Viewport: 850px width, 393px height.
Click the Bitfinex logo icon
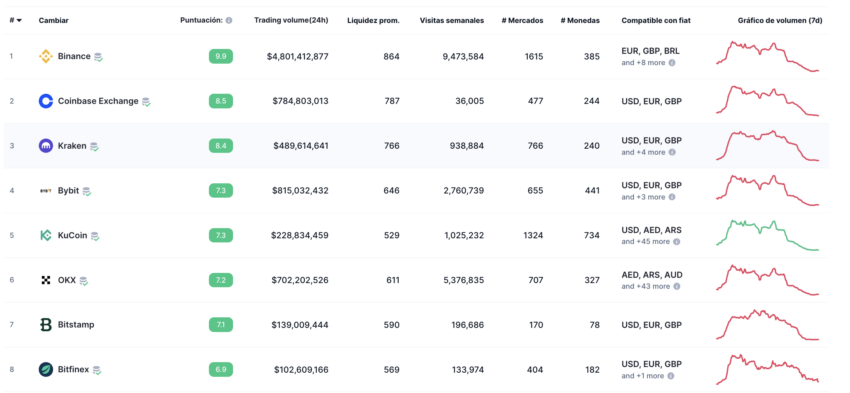[46, 370]
